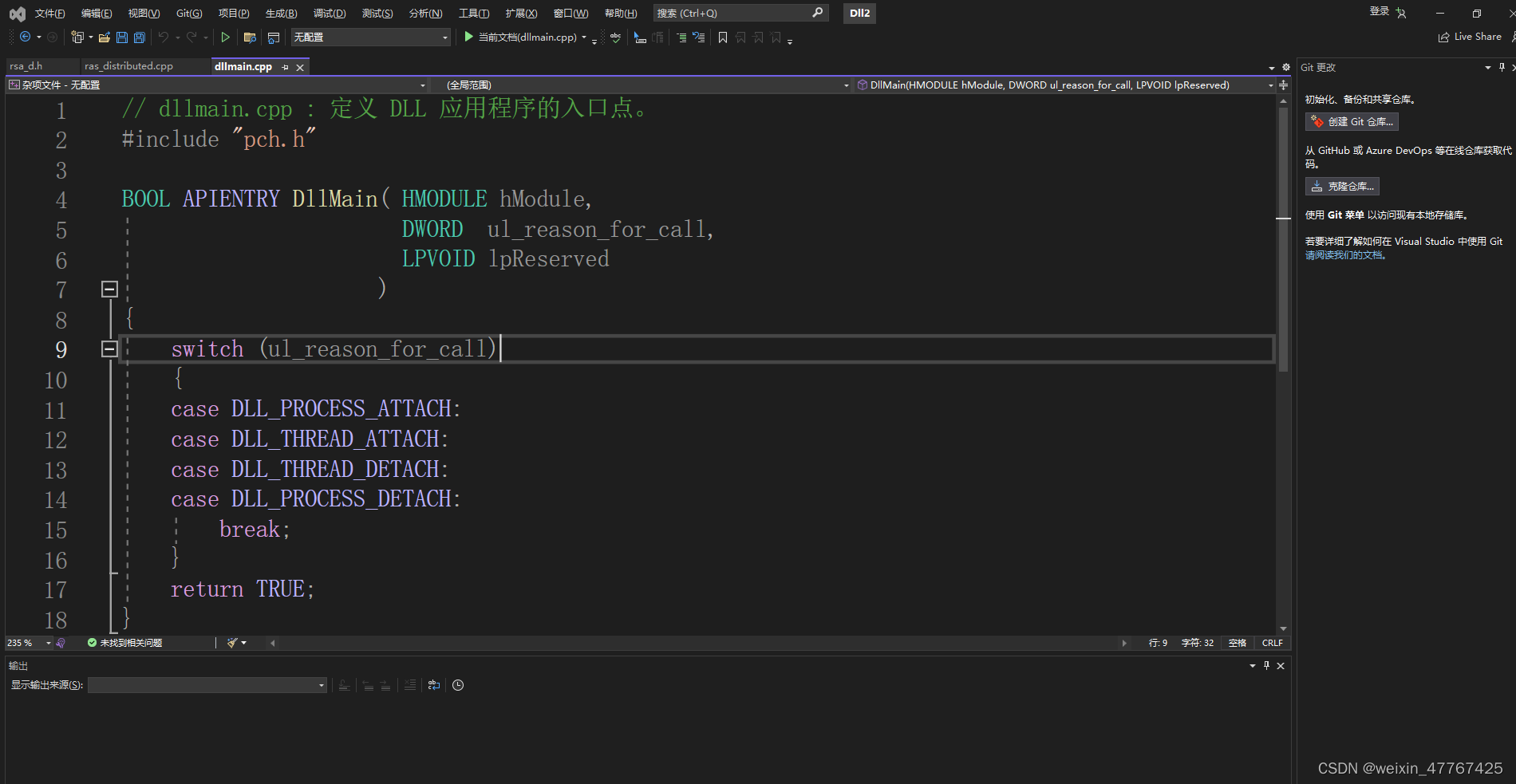Click the Undo icon on the toolbar
1516x784 pixels.
click(x=162, y=37)
